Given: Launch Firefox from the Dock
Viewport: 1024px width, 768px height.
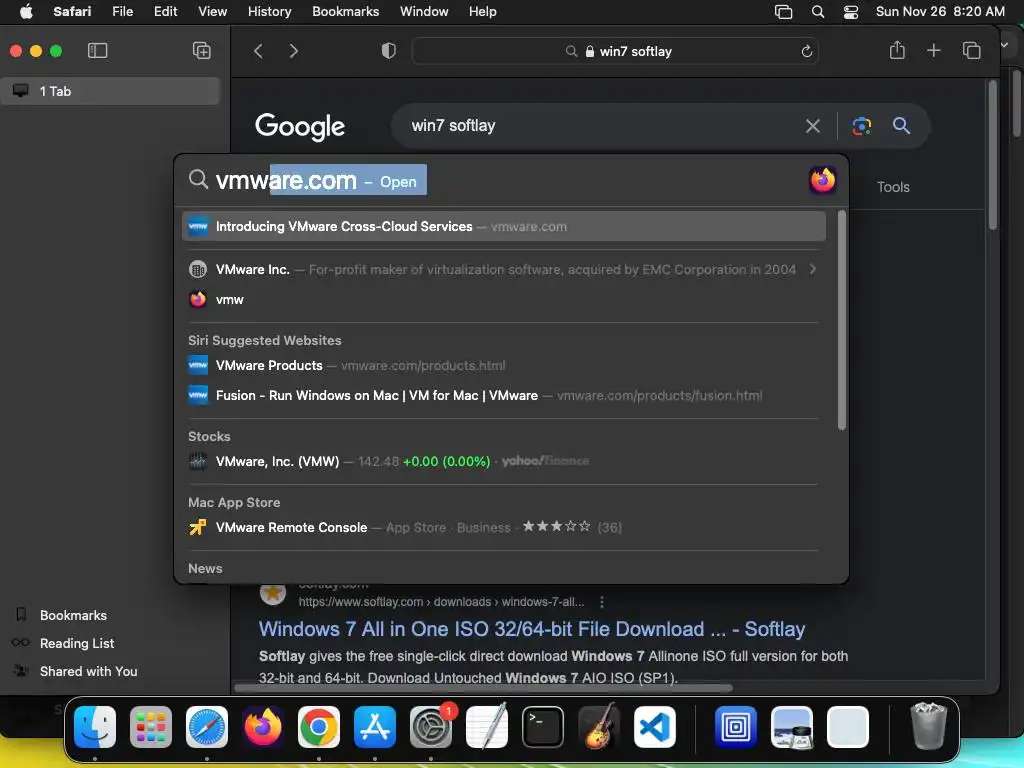Looking at the screenshot, I should (263, 726).
